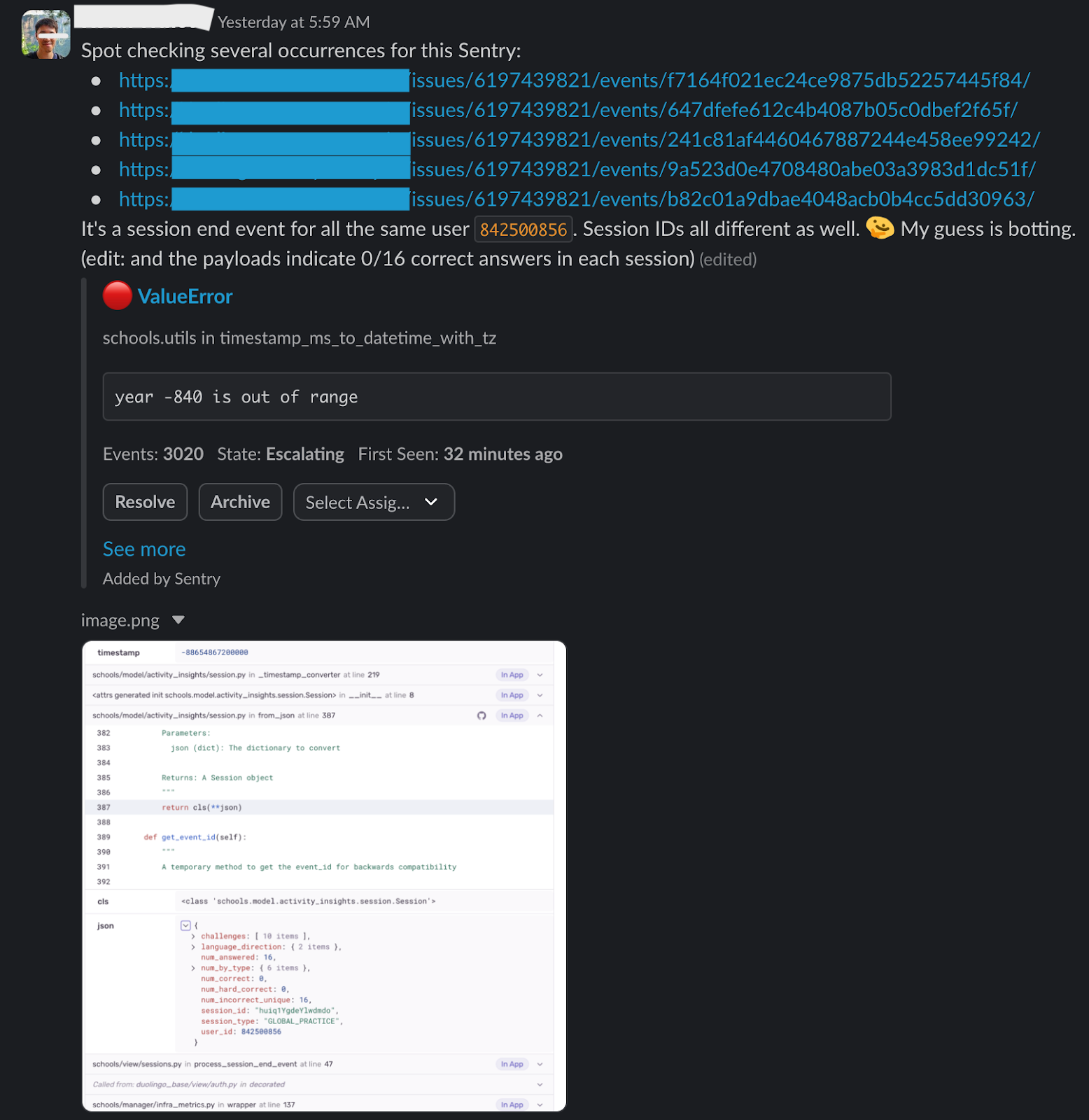Viewport: 1089px width, 1120px height.
Task: Open the Sentry event link ending f84
Action: click(x=720, y=80)
